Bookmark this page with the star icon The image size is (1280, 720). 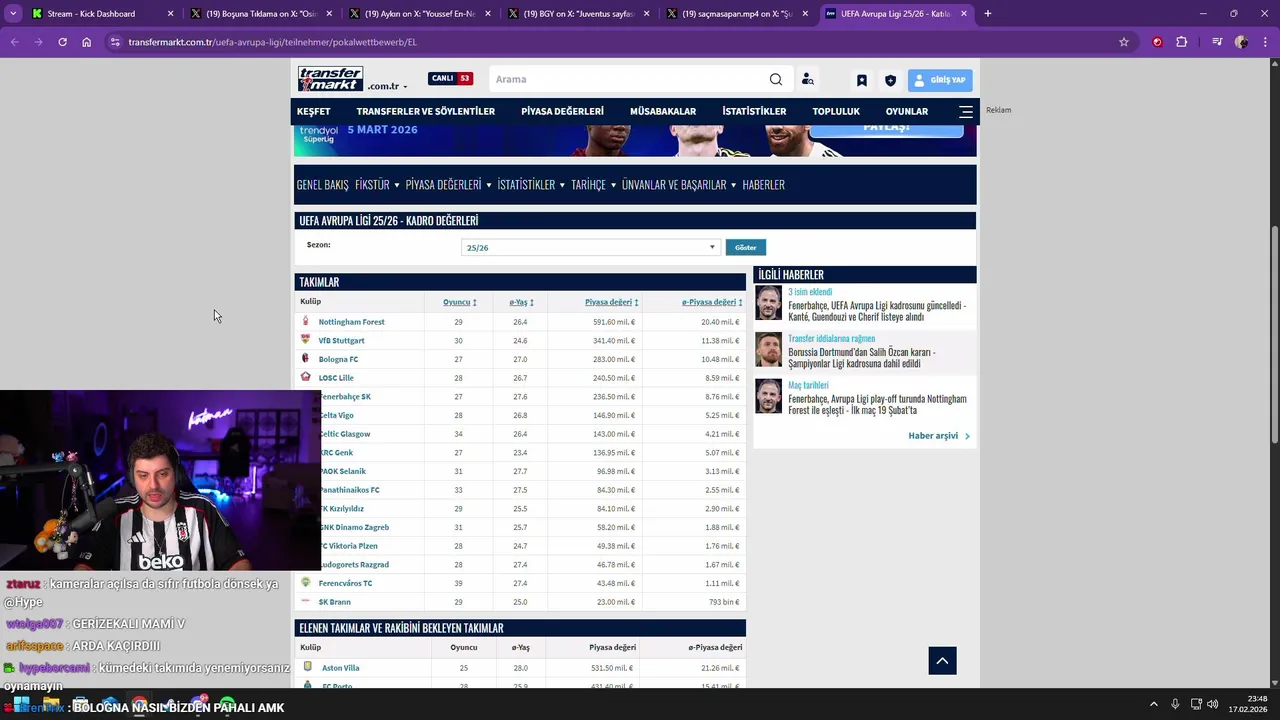point(1124,42)
